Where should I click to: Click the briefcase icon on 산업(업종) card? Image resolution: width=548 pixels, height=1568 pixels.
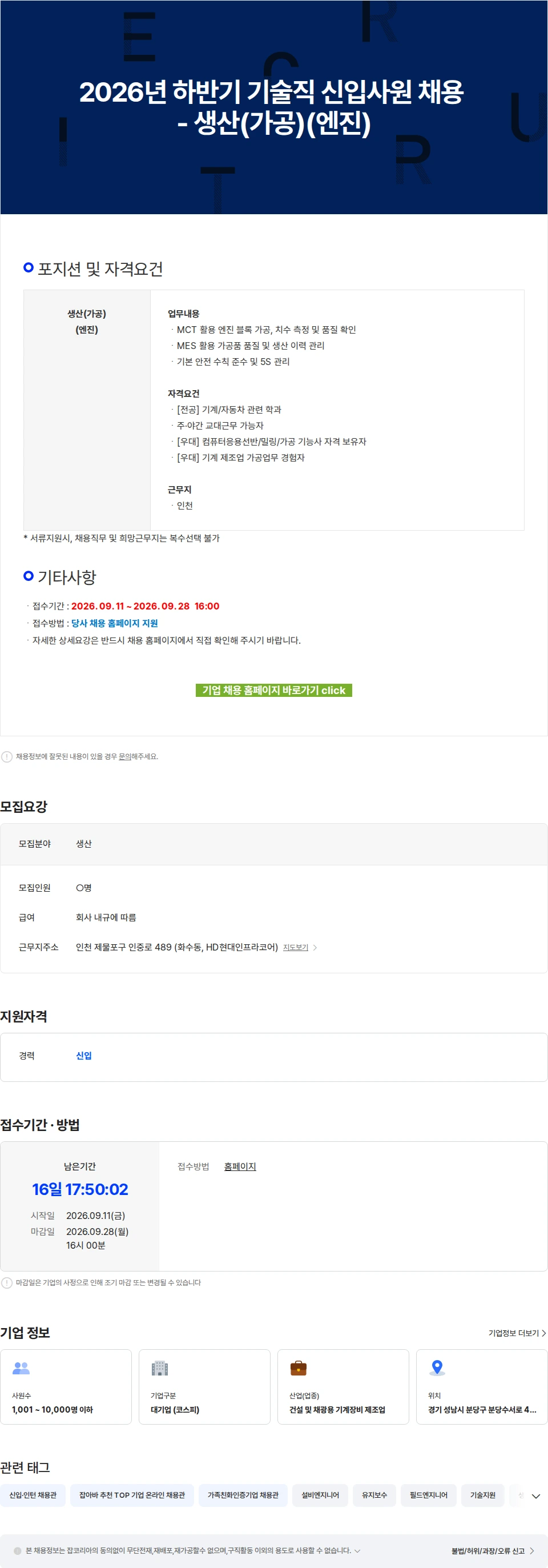[x=299, y=1368]
